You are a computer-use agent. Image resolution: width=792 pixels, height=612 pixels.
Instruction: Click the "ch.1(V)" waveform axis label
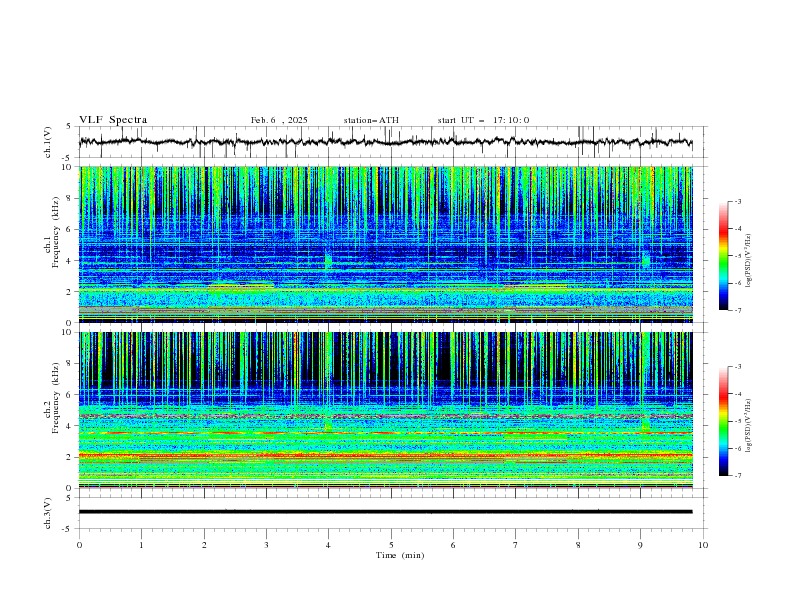pyautogui.click(x=48, y=142)
